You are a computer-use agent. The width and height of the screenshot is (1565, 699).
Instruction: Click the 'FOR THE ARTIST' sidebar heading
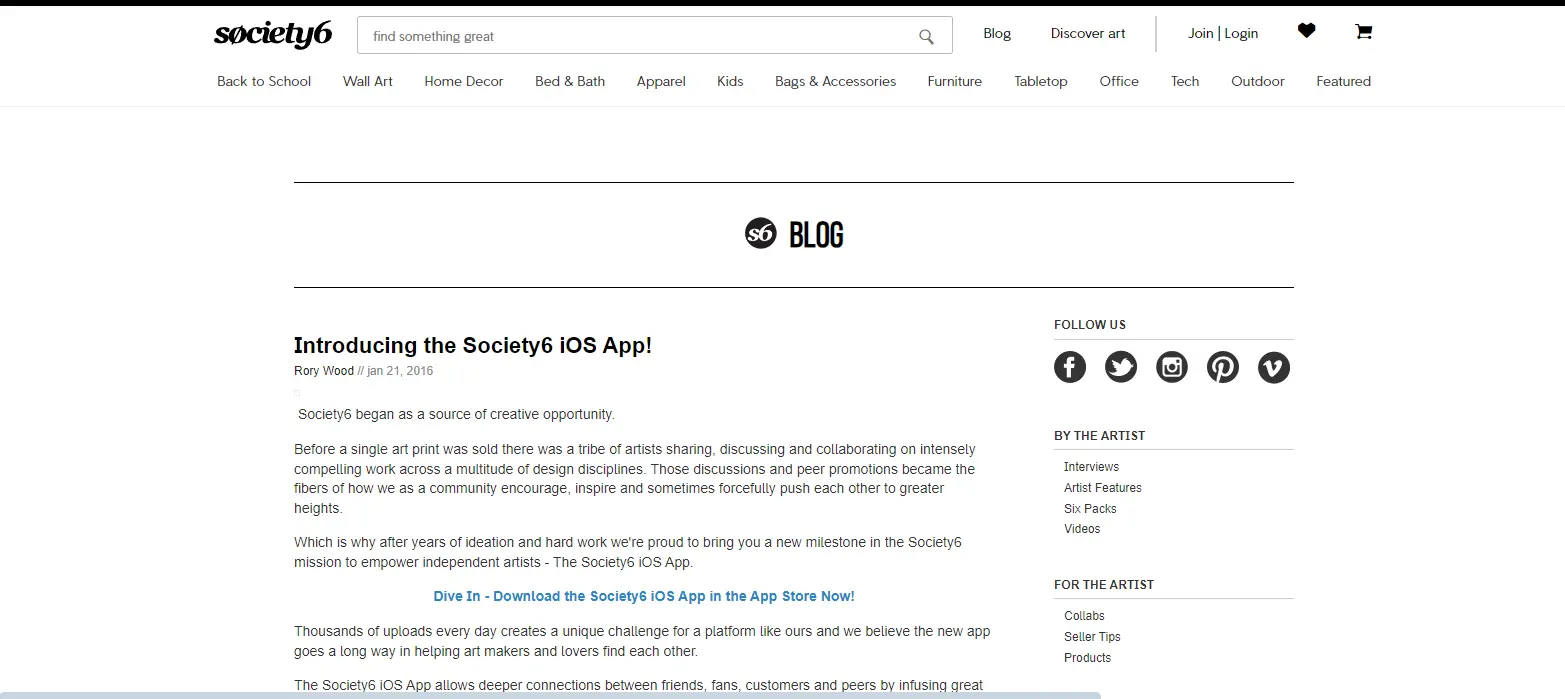coord(1104,585)
